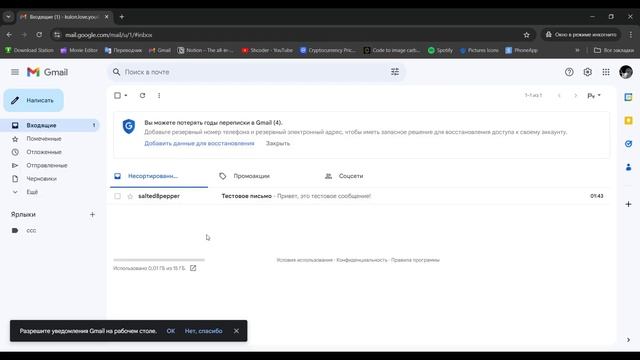Hide the side panel with chevron
This screenshot has height=360, width=640.
628,340
